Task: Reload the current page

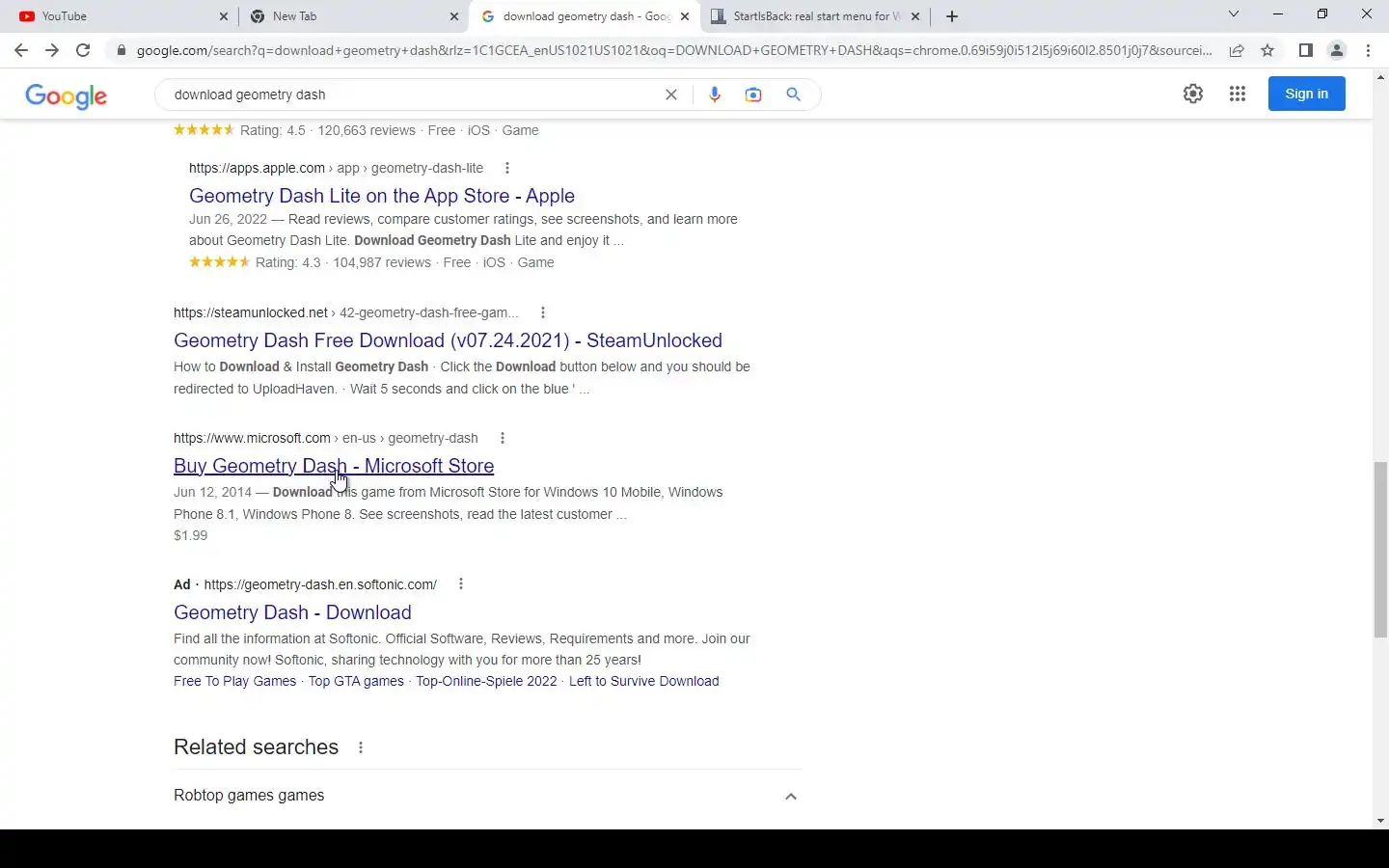Action: 83,50
